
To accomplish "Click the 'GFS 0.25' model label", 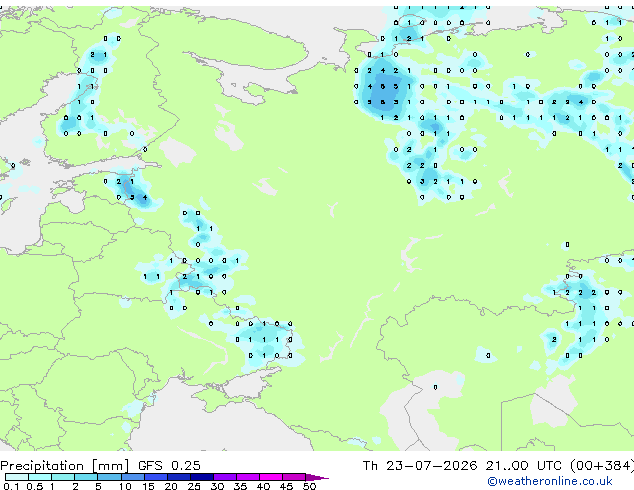I will [169, 466].
